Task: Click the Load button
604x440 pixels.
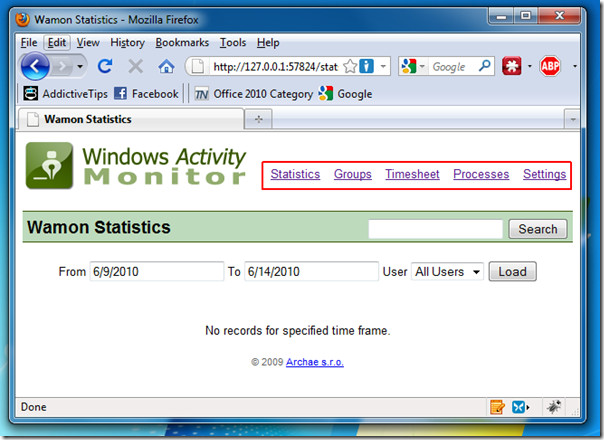Action: [x=512, y=272]
